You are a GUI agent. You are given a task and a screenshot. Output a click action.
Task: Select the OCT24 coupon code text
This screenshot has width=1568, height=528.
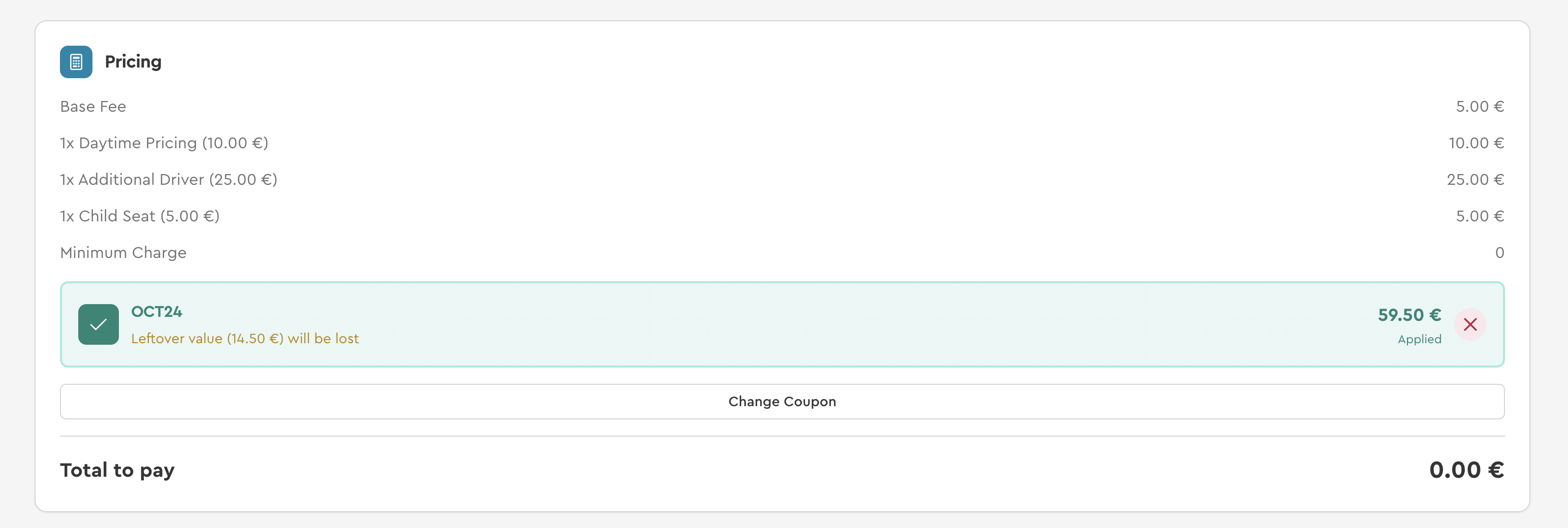pos(156,312)
